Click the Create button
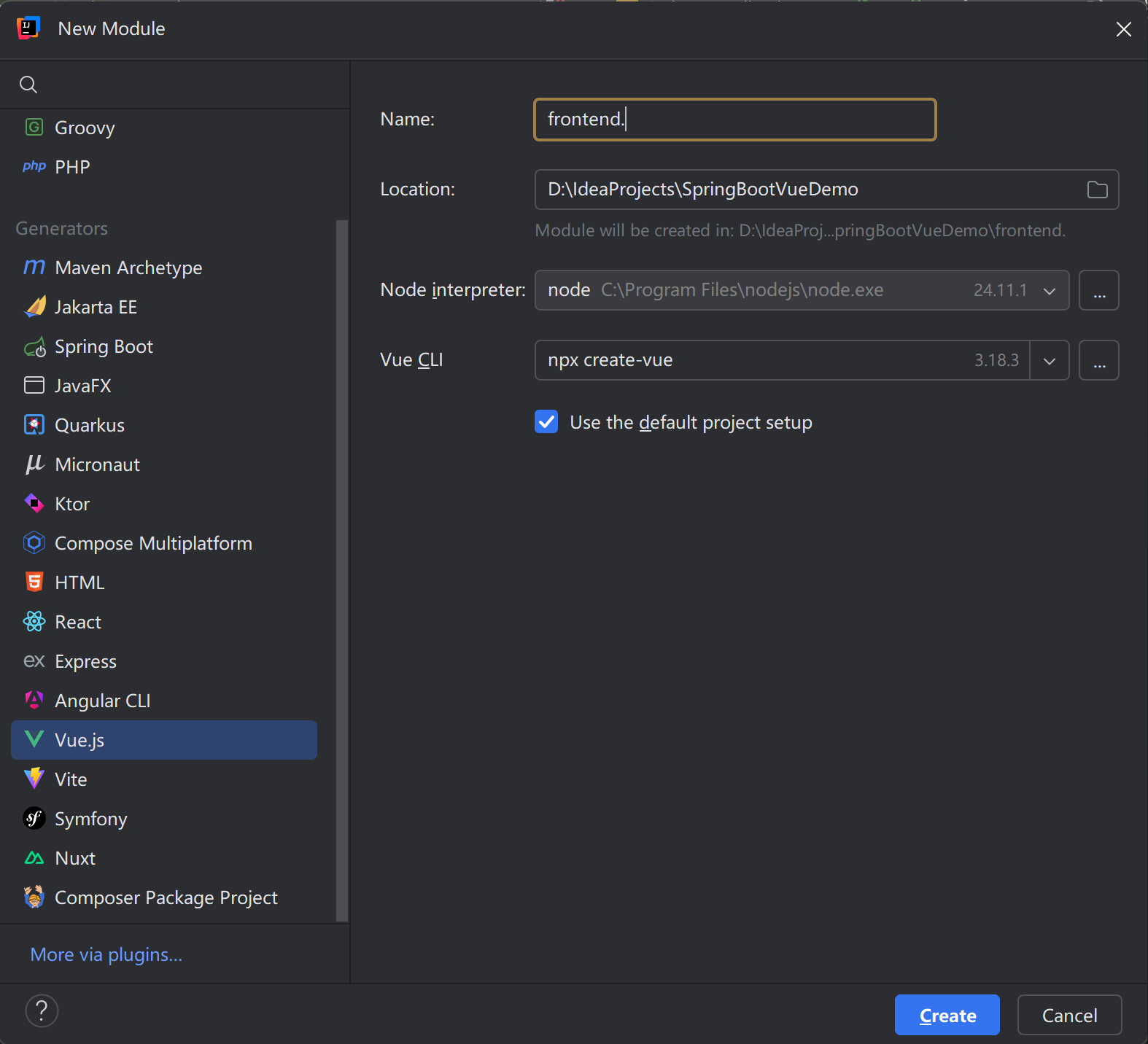 click(x=947, y=1015)
